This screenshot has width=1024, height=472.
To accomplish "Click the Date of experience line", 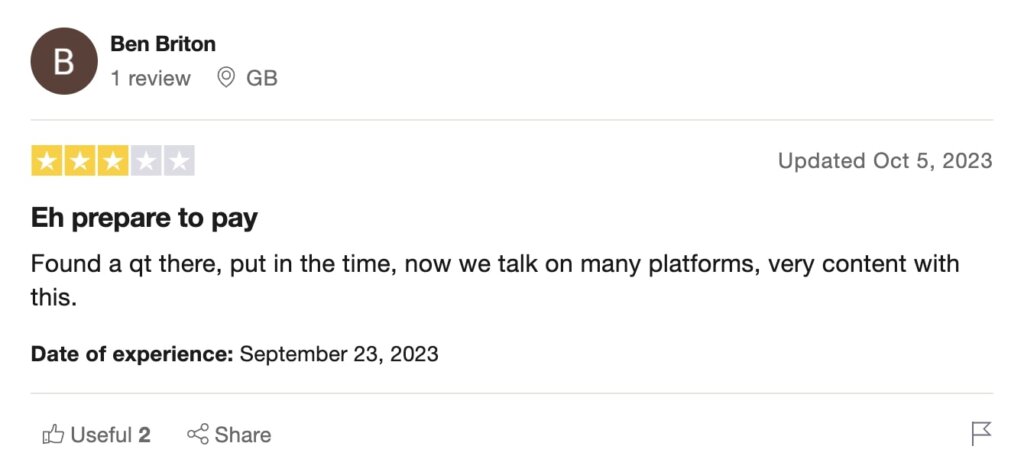I will [234, 354].
